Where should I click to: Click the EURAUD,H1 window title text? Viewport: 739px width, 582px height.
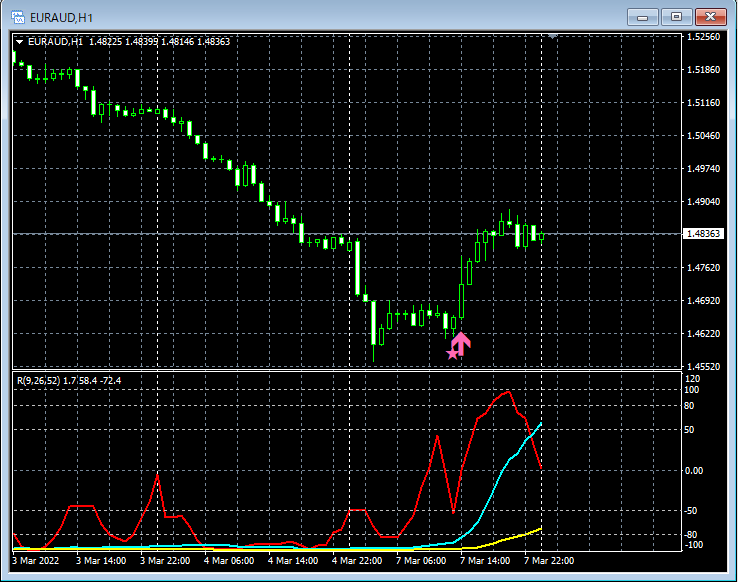tap(61, 18)
